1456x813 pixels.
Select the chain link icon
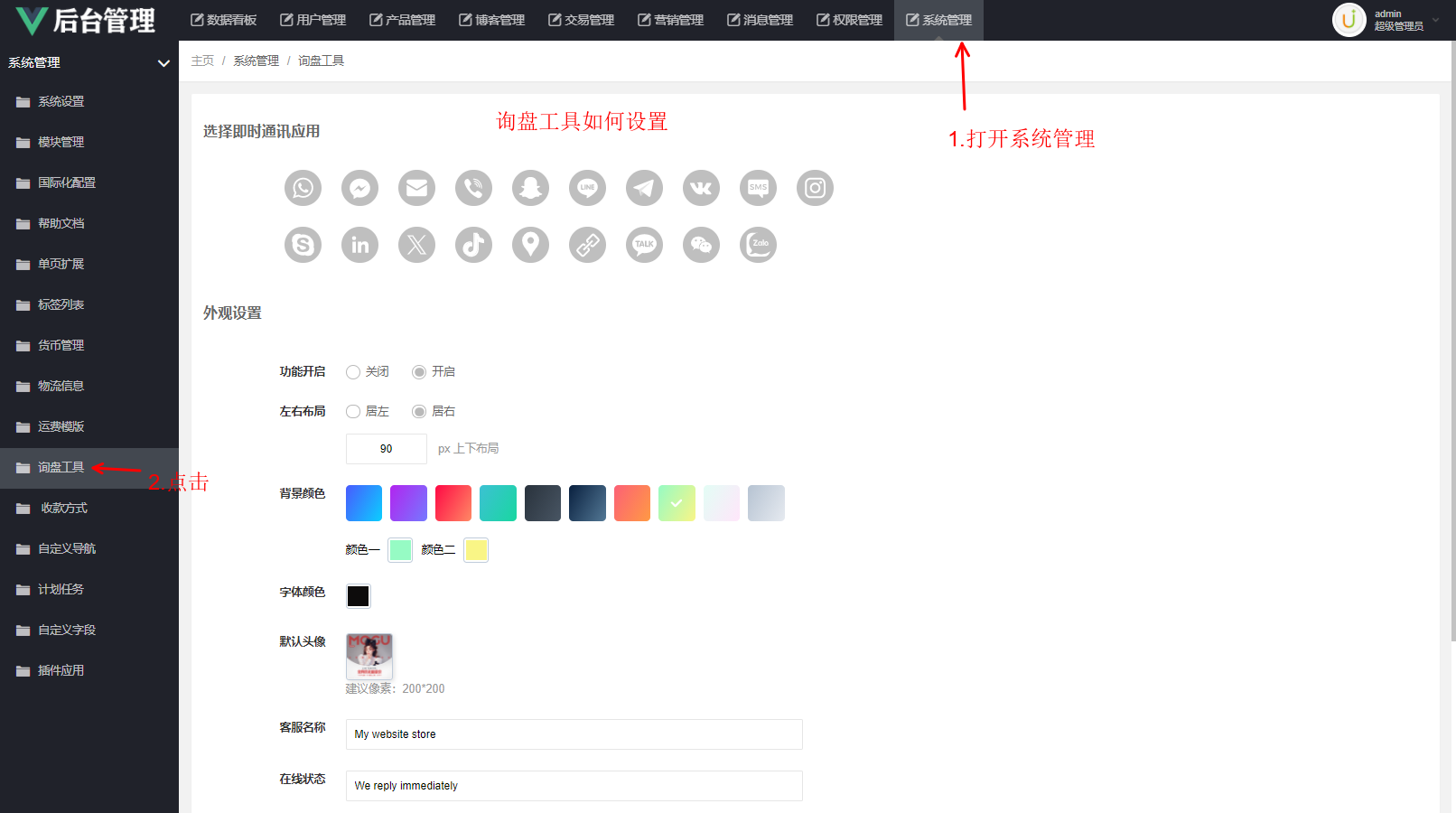587,245
